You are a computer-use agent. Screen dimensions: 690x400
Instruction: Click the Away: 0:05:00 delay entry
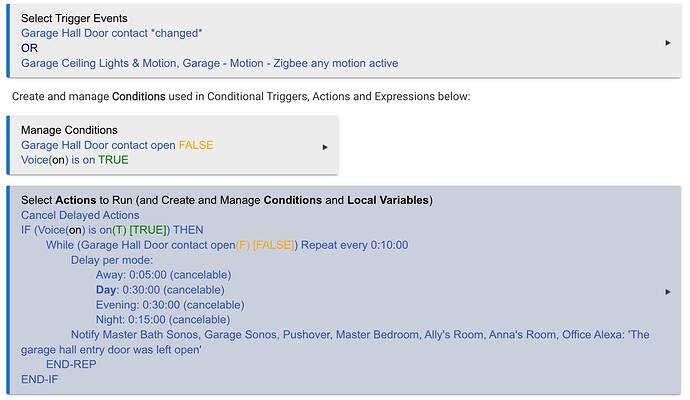164,275
